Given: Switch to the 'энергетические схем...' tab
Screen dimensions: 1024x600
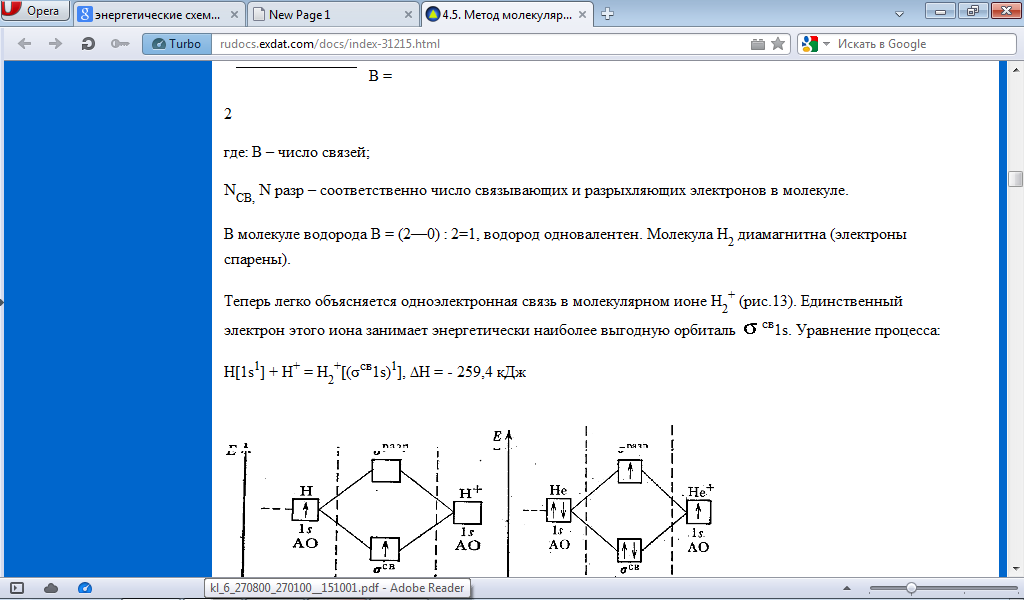Looking at the screenshot, I should point(159,14).
